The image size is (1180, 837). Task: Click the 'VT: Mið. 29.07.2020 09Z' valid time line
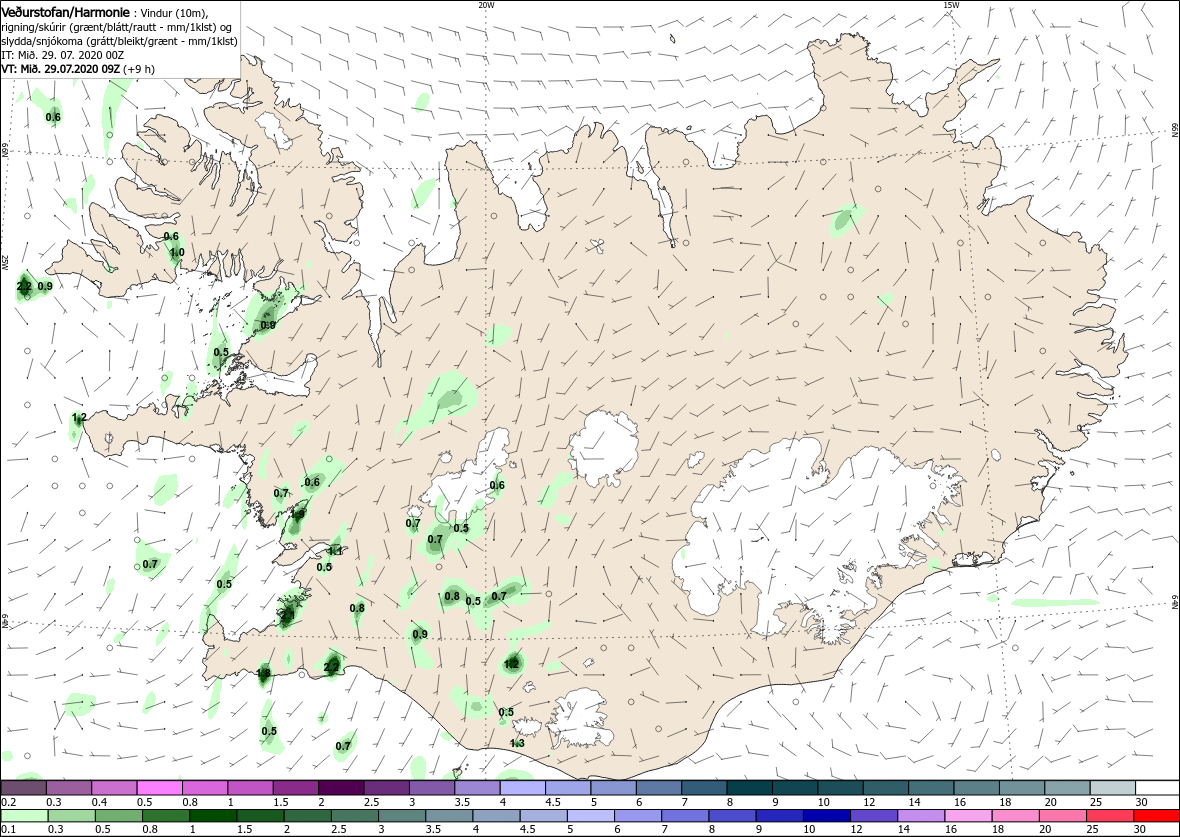pos(62,68)
